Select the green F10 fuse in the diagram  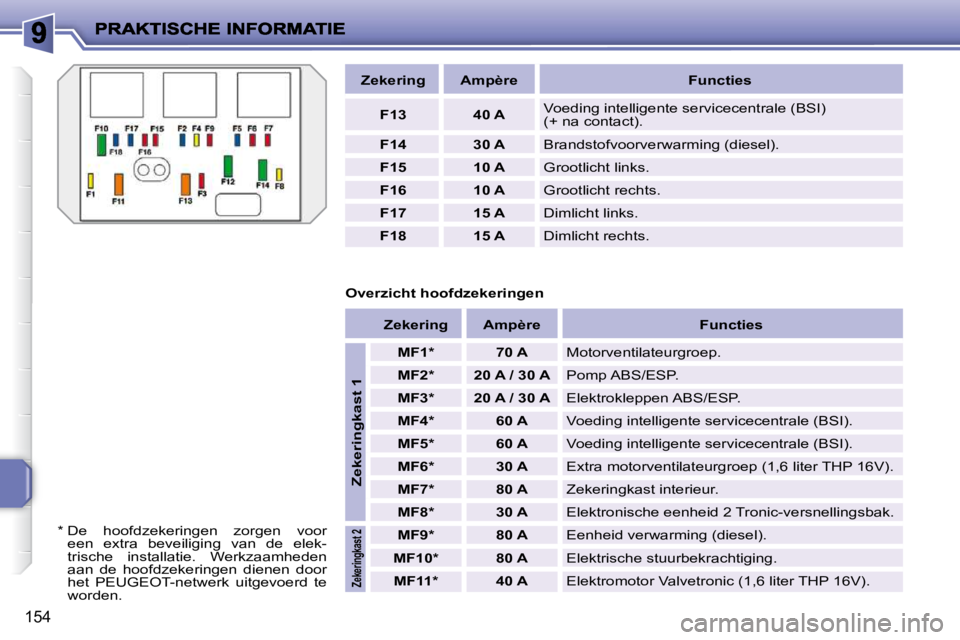pos(101,144)
